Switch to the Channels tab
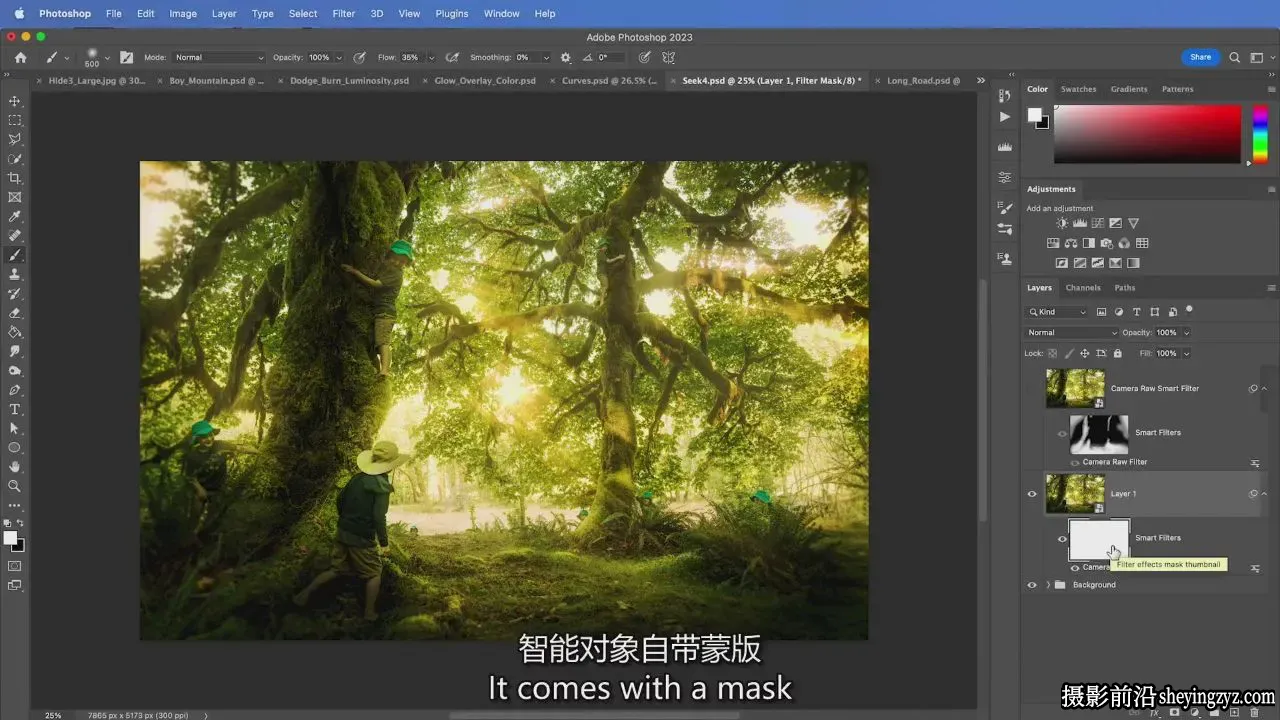The height and width of the screenshot is (720, 1280). tap(1083, 288)
